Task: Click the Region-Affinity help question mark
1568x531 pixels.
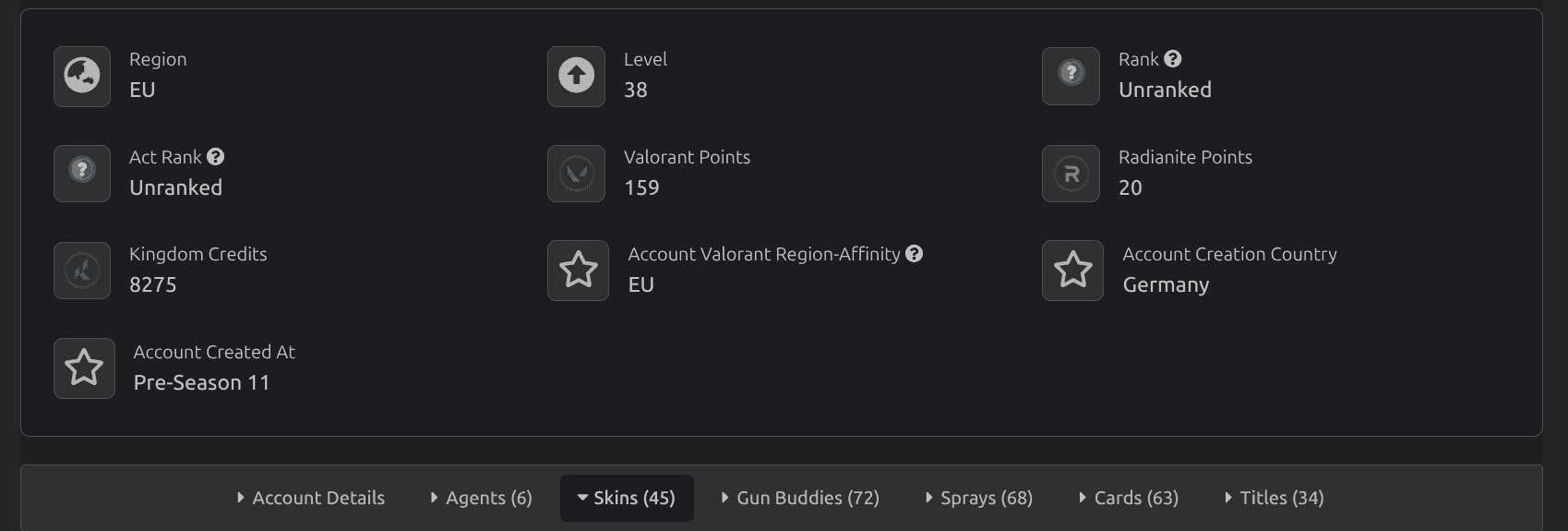Action: (914, 254)
